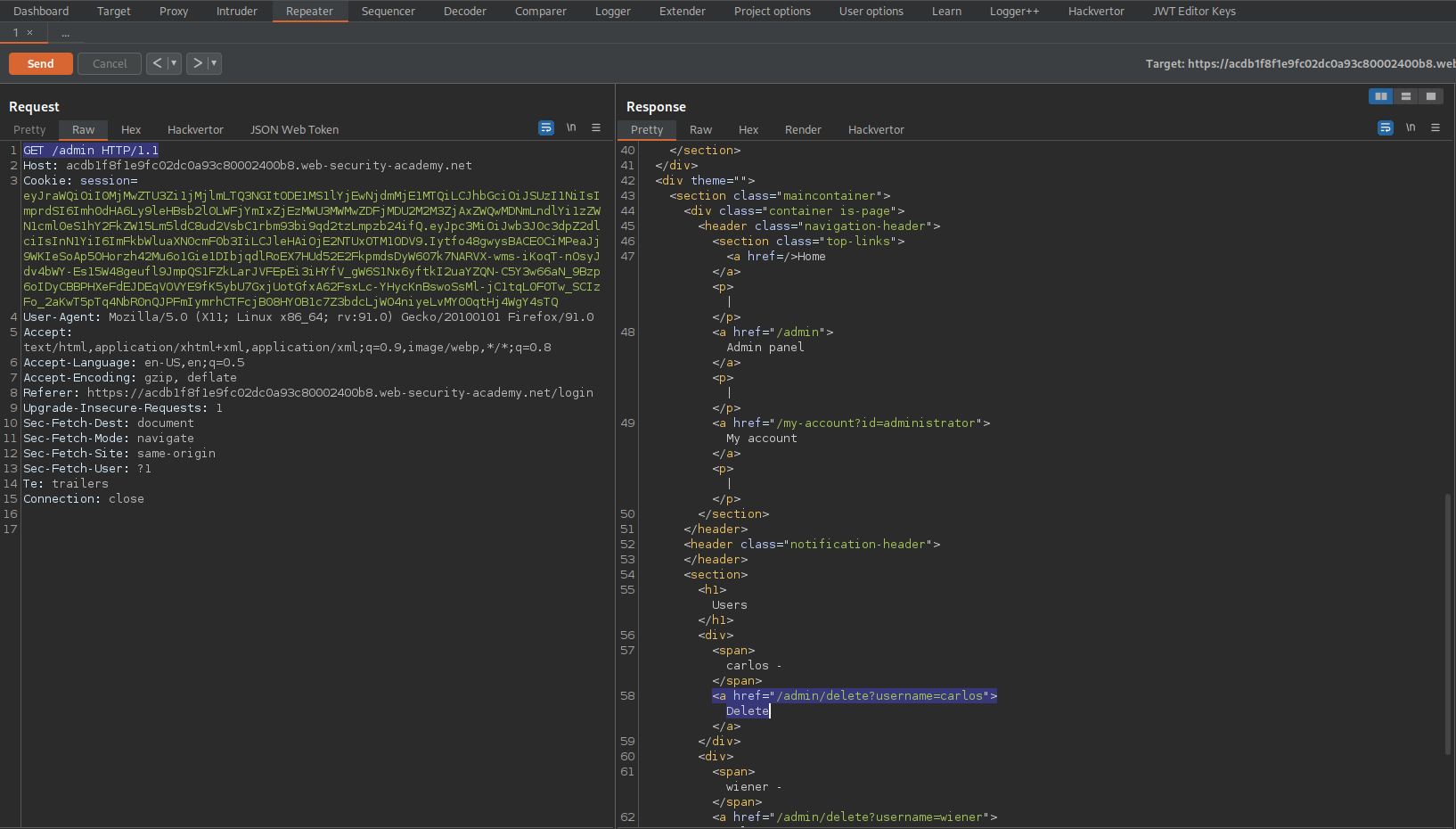Open JWT Editor Keys tab
Image resolution: width=1456 pixels, height=829 pixels.
point(1194,12)
